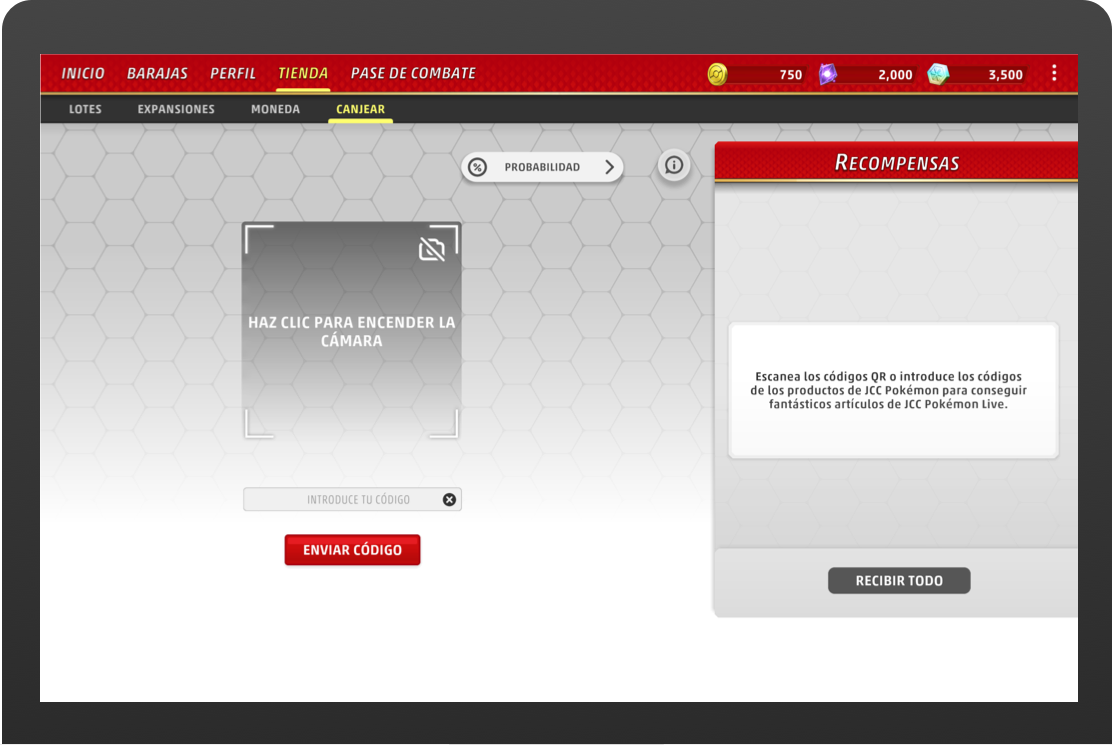The width and height of the screenshot is (1112, 745).
Task: Open the three-dot options menu
Action: (x=1054, y=74)
